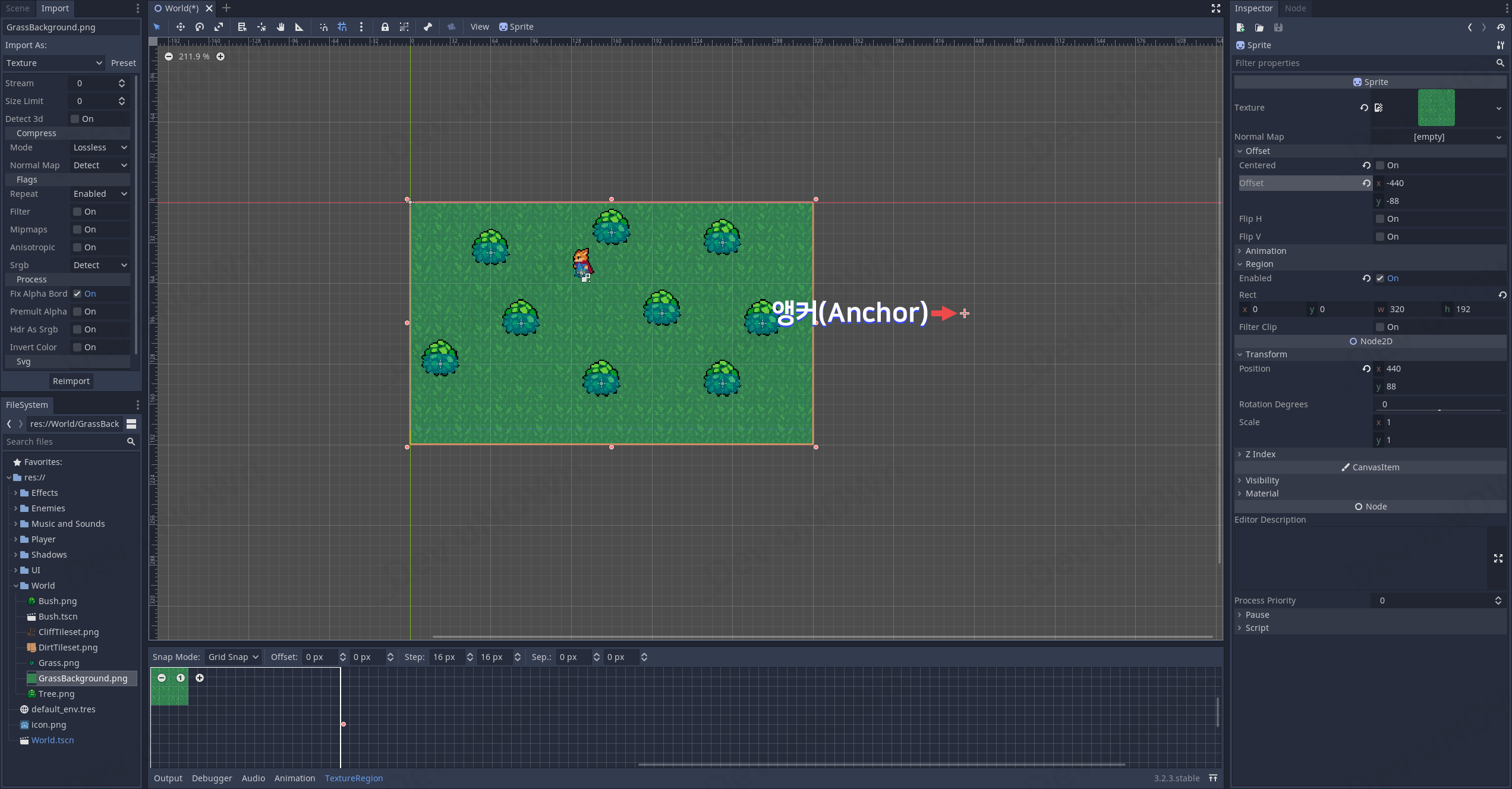Open the Animation bottom panel tab

pos(294,778)
